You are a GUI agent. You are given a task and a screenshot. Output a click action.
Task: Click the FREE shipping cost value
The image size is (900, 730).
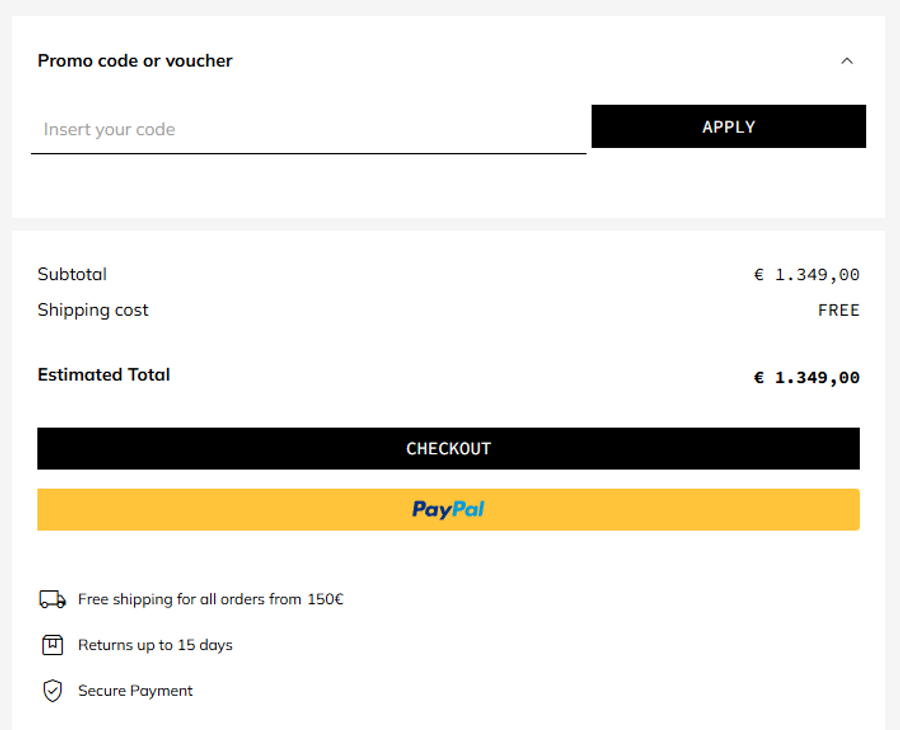click(x=838, y=311)
